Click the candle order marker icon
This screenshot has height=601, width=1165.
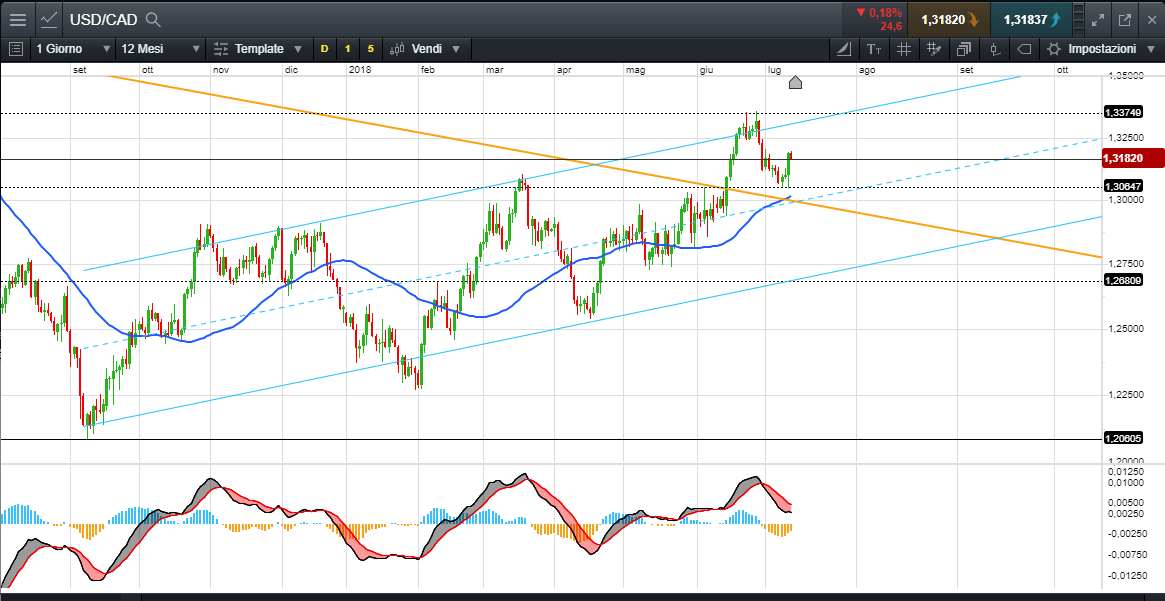[x=994, y=50]
